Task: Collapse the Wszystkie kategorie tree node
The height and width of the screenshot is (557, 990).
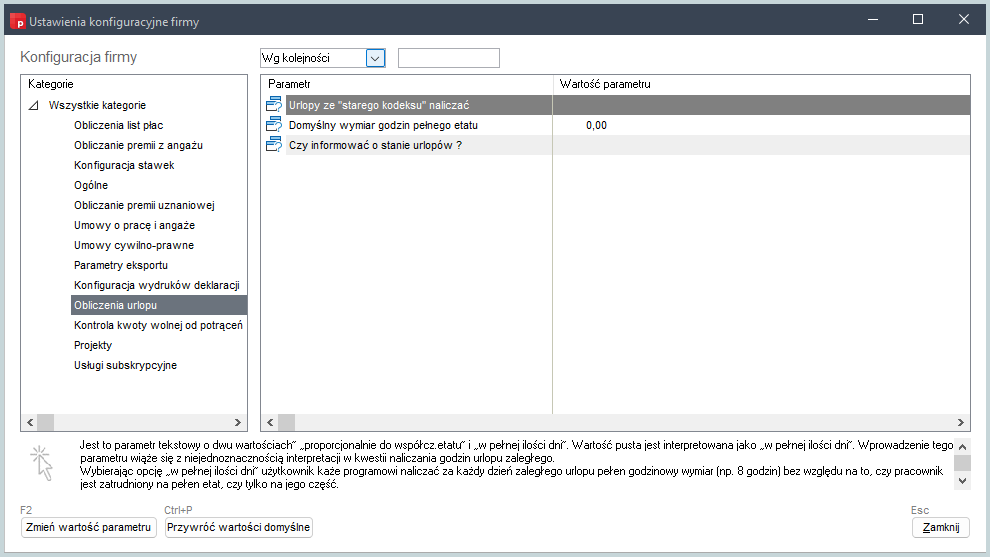Action: click(34, 105)
